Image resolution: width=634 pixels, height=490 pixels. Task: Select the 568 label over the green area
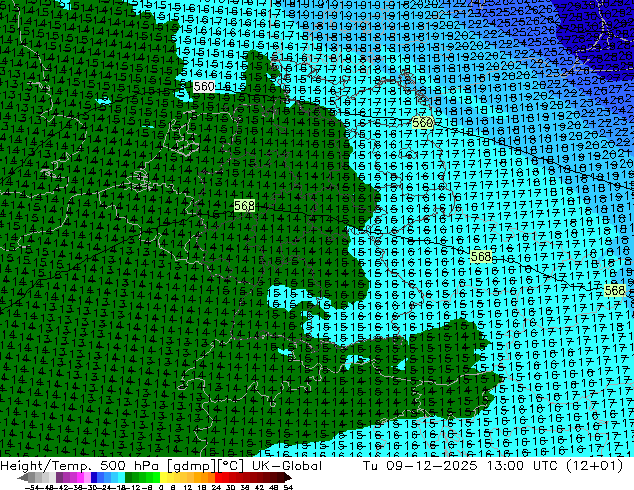245,205
